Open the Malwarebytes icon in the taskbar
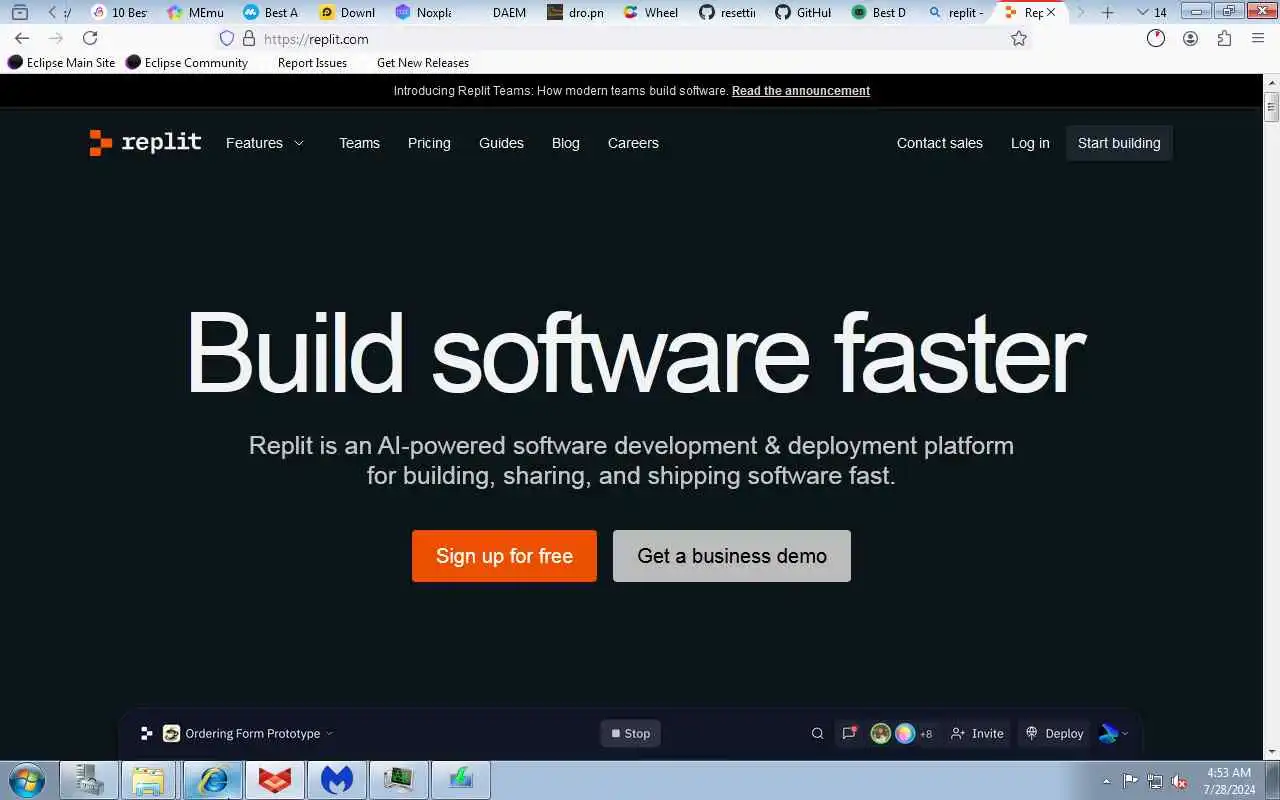Screen dimensions: 1280x800 tap(337, 780)
